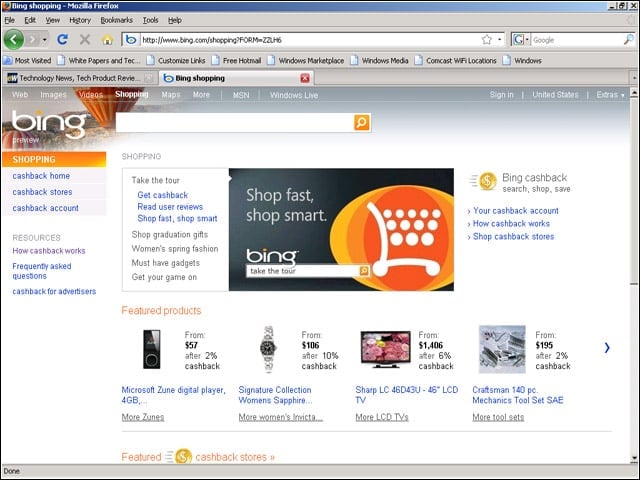Click Read user reviews link

[x=170, y=207]
